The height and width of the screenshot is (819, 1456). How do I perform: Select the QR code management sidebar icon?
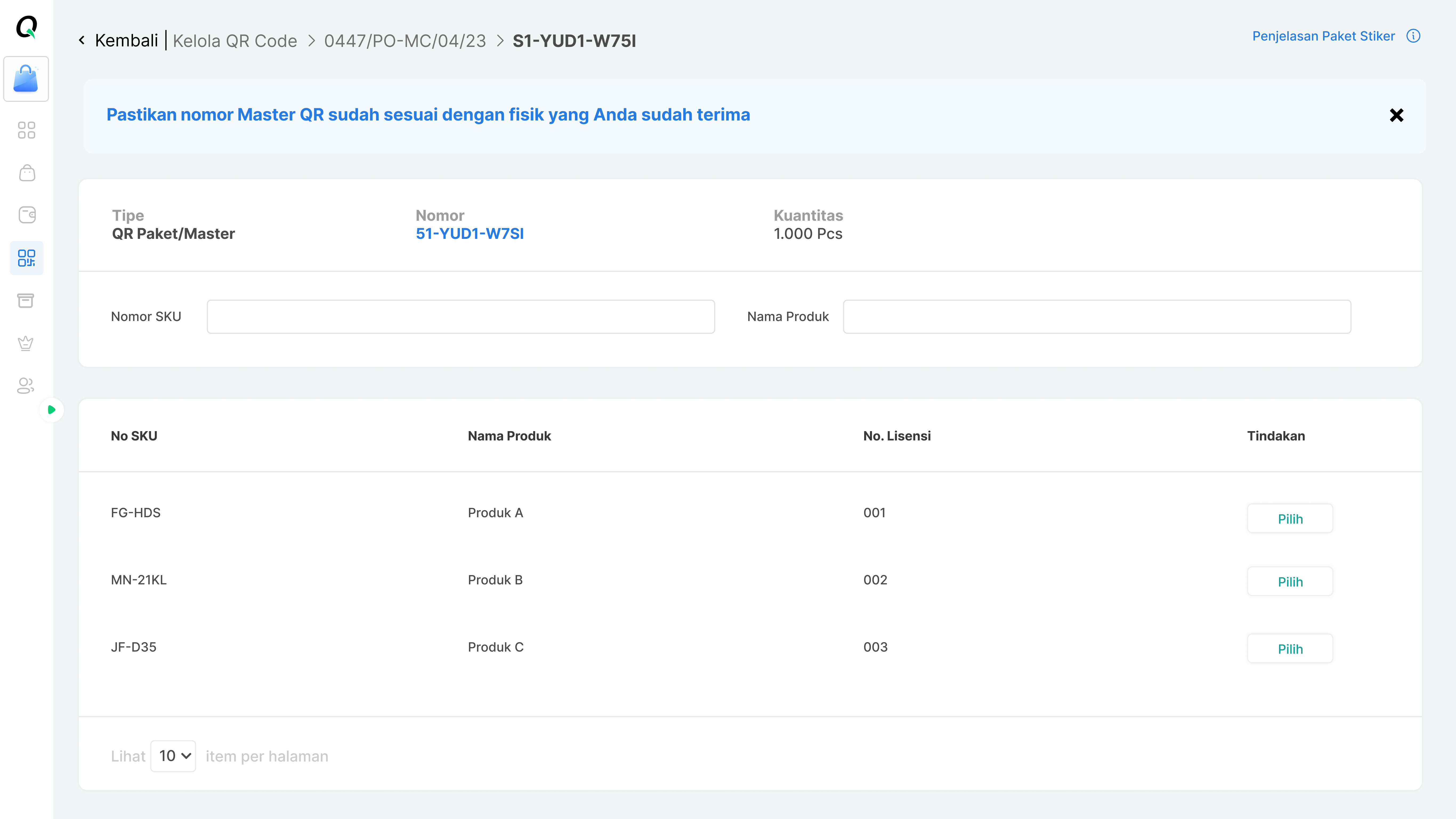click(x=27, y=258)
